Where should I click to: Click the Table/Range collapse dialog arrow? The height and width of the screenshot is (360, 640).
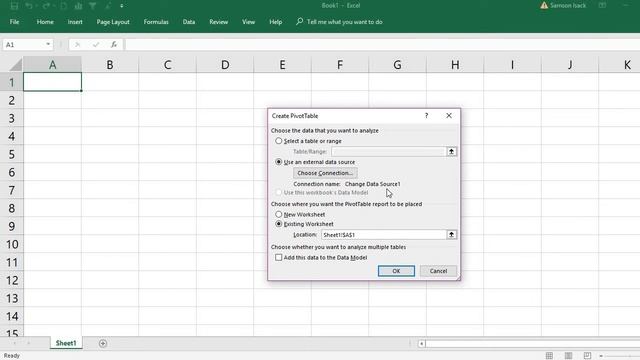(451, 151)
